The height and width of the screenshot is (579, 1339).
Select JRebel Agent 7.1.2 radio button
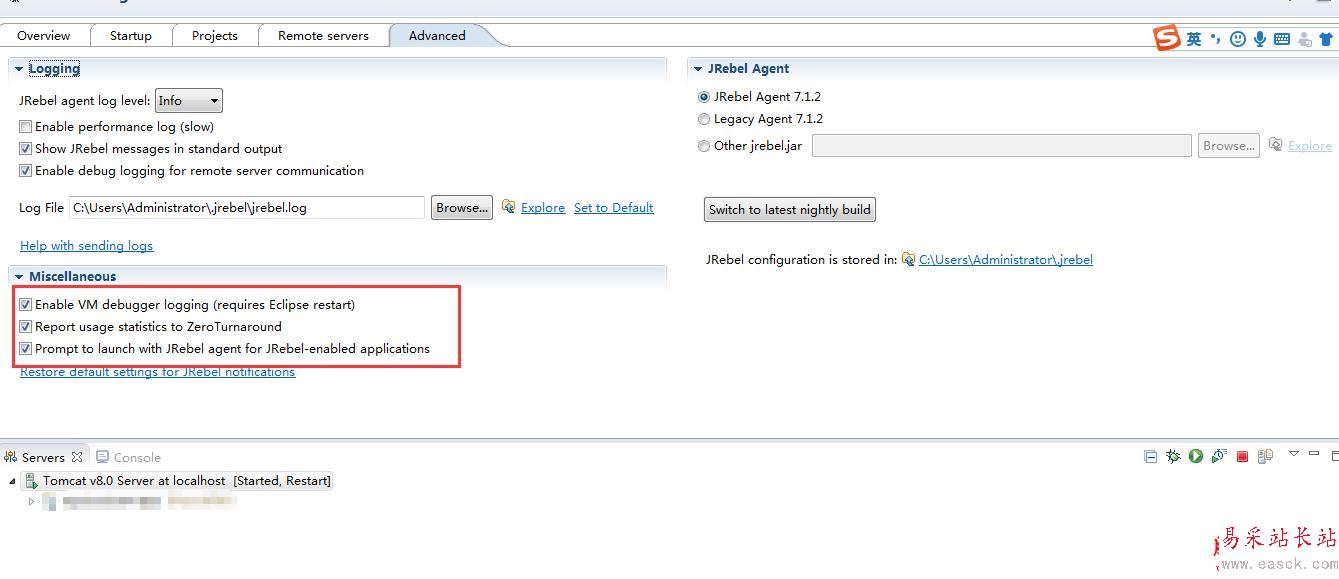click(x=704, y=97)
